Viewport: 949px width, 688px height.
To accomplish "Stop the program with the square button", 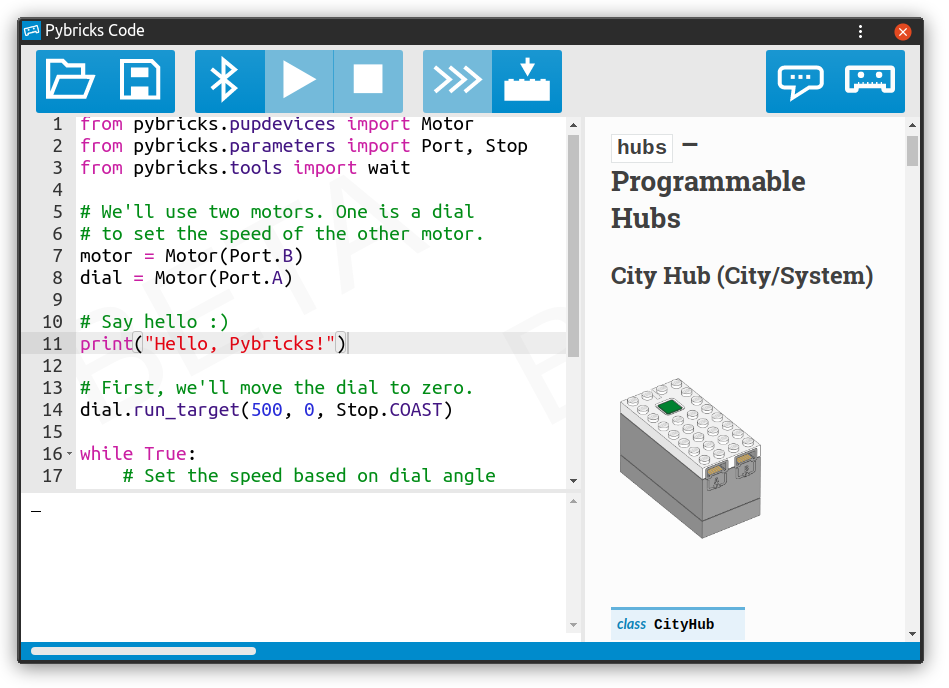I will pos(368,81).
